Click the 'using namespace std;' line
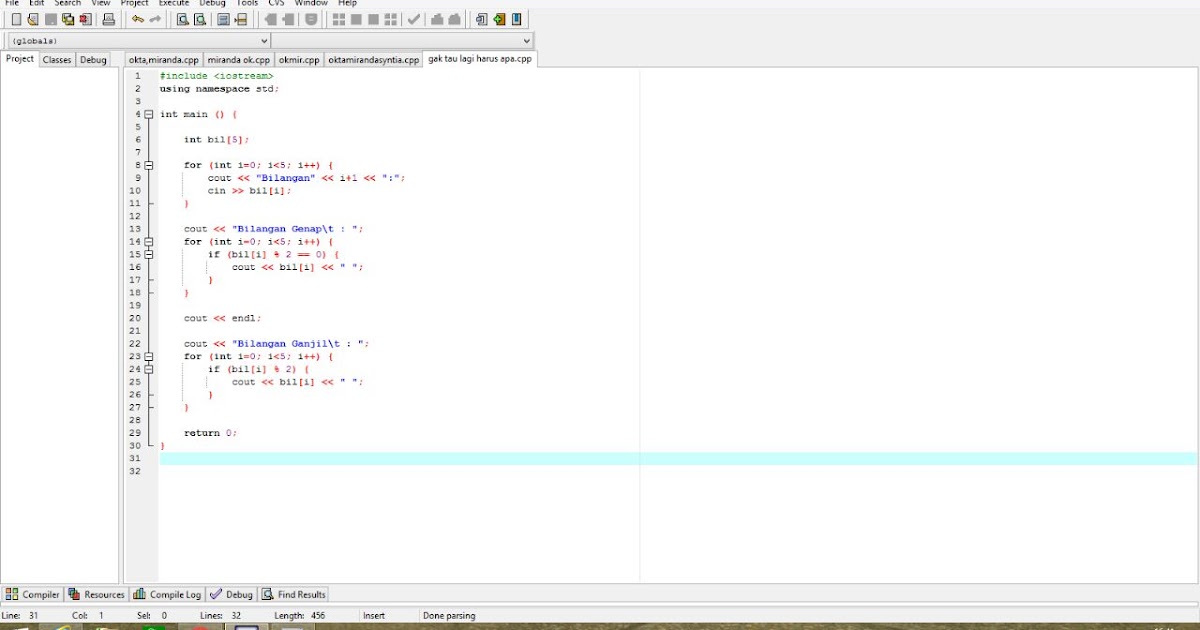 (x=219, y=89)
